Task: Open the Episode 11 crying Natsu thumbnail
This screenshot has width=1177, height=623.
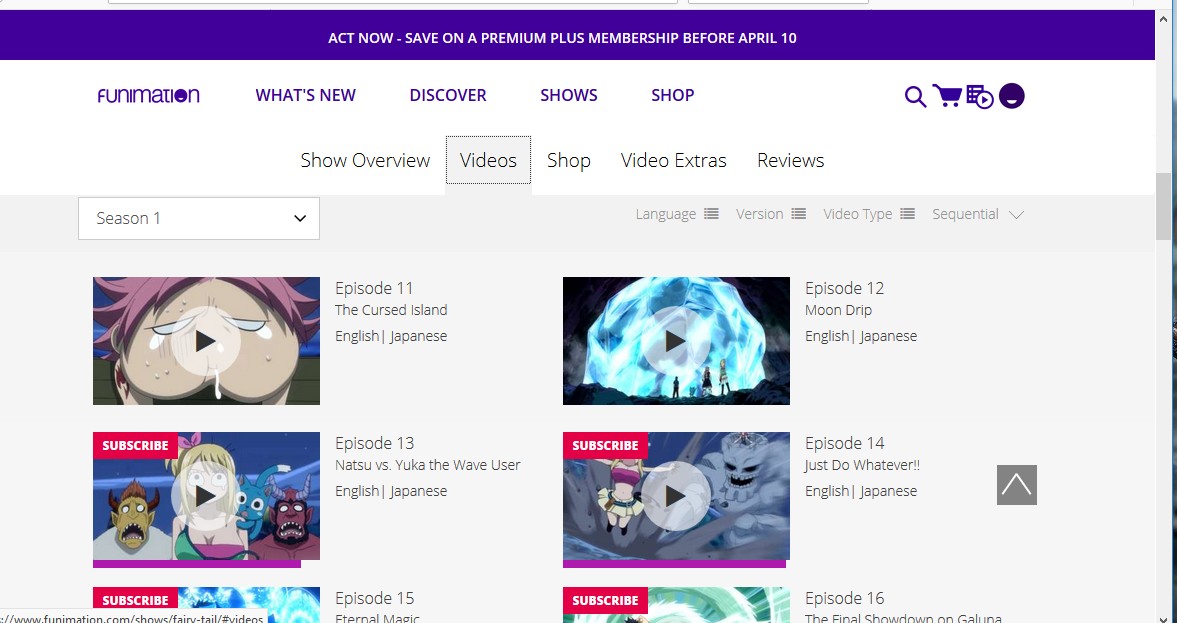Action: [206, 341]
